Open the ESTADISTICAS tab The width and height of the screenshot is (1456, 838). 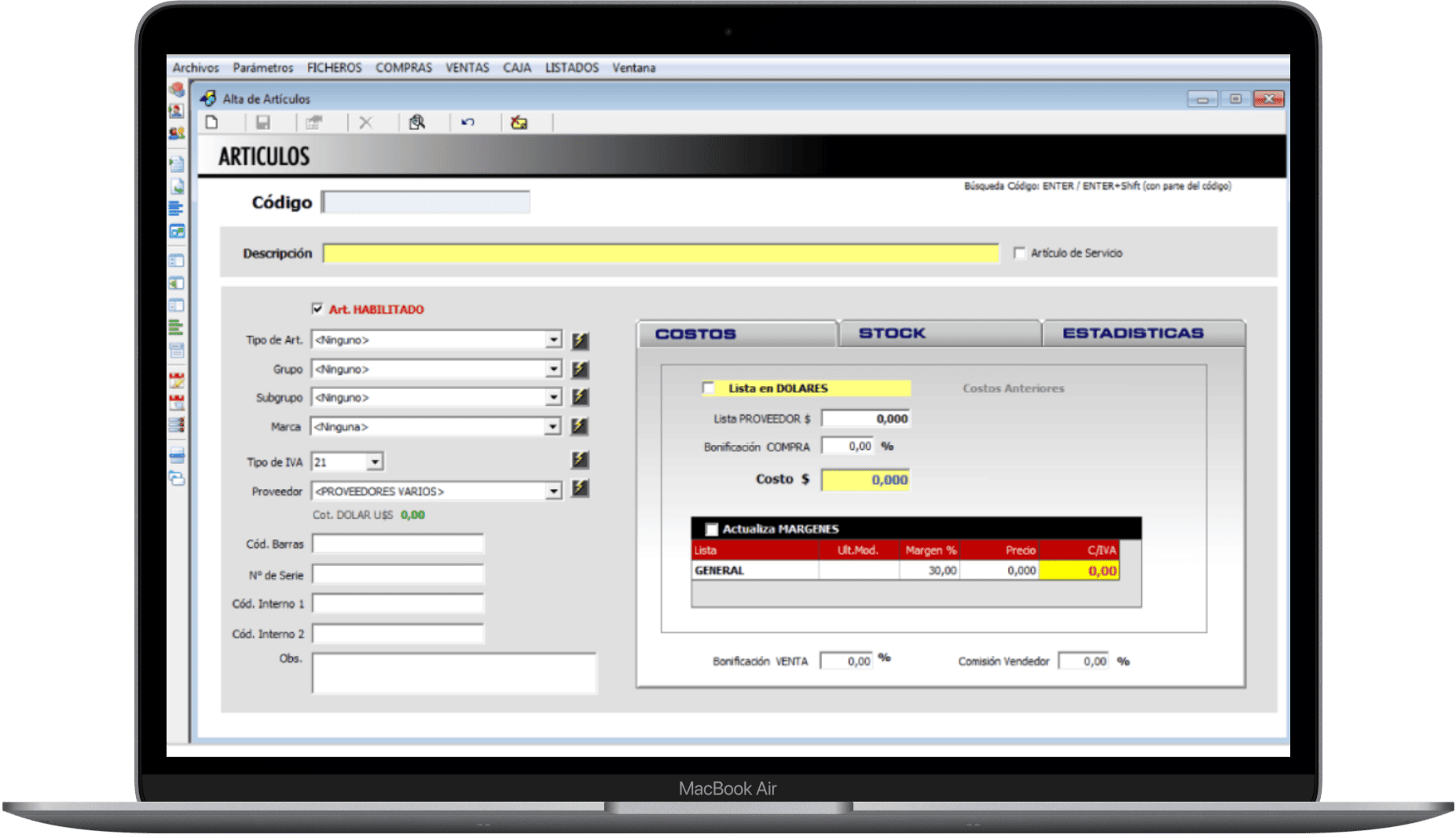point(1132,333)
